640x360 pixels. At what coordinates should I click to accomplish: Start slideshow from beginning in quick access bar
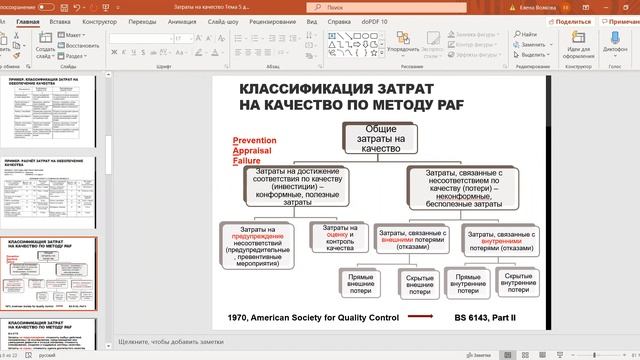106,7
